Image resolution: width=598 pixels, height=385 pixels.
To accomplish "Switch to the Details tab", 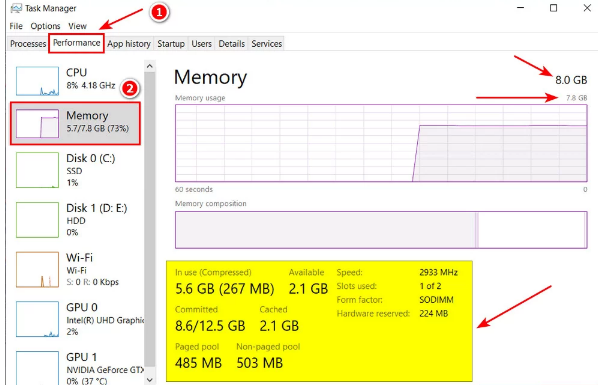I will [x=231, y=44].
